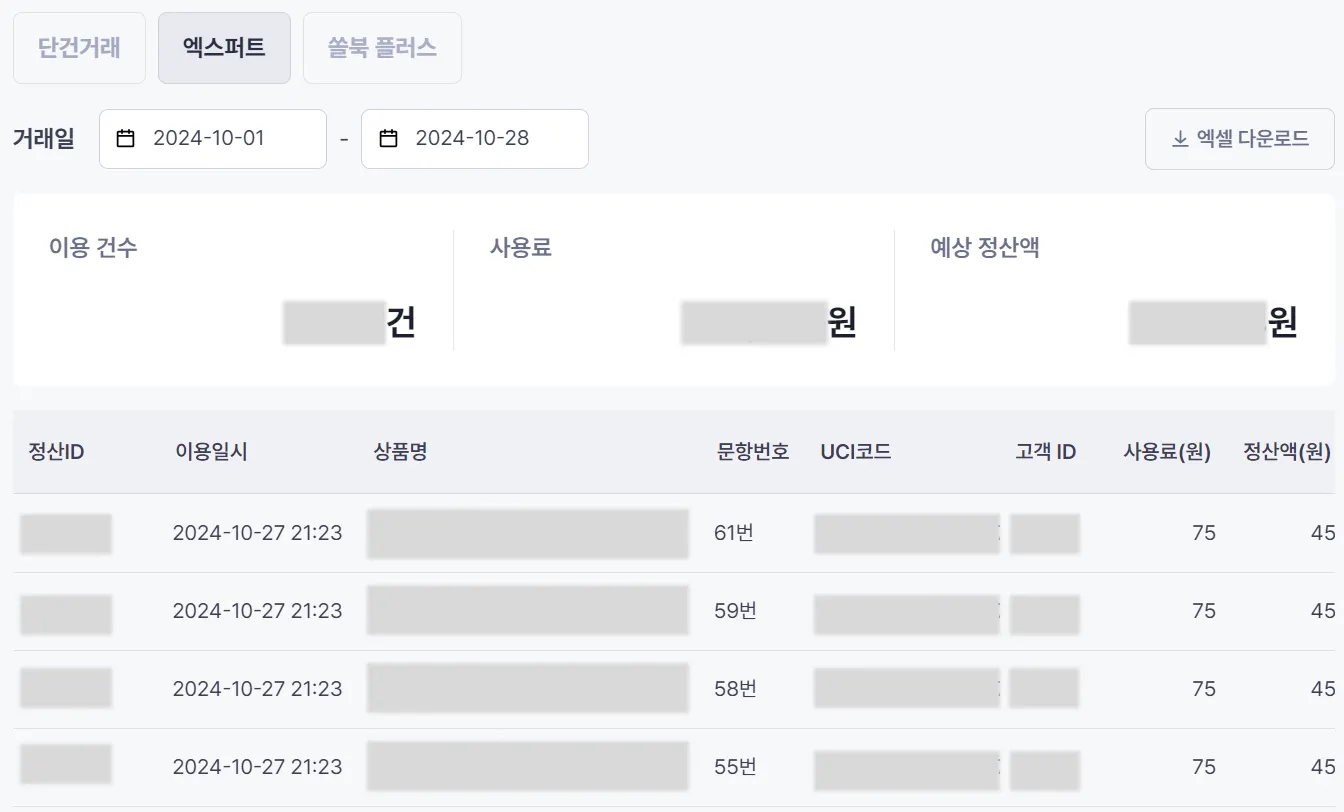Screen dimensions: 1344x812
Task: Click the 사용료(원) column header
Action: click(x=1167, y=452)
